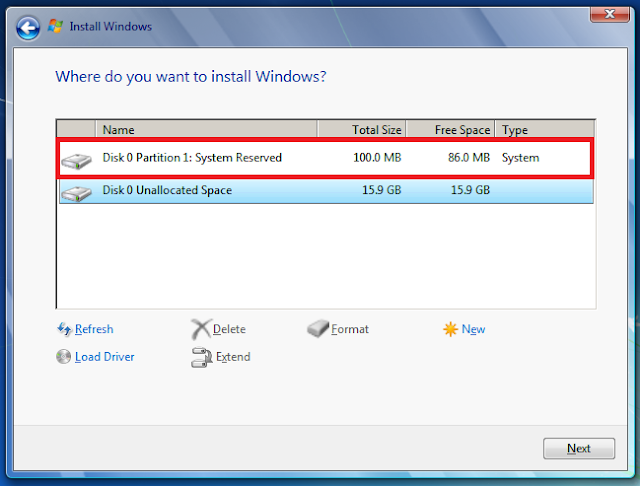Create a New partition

[473, 329]
